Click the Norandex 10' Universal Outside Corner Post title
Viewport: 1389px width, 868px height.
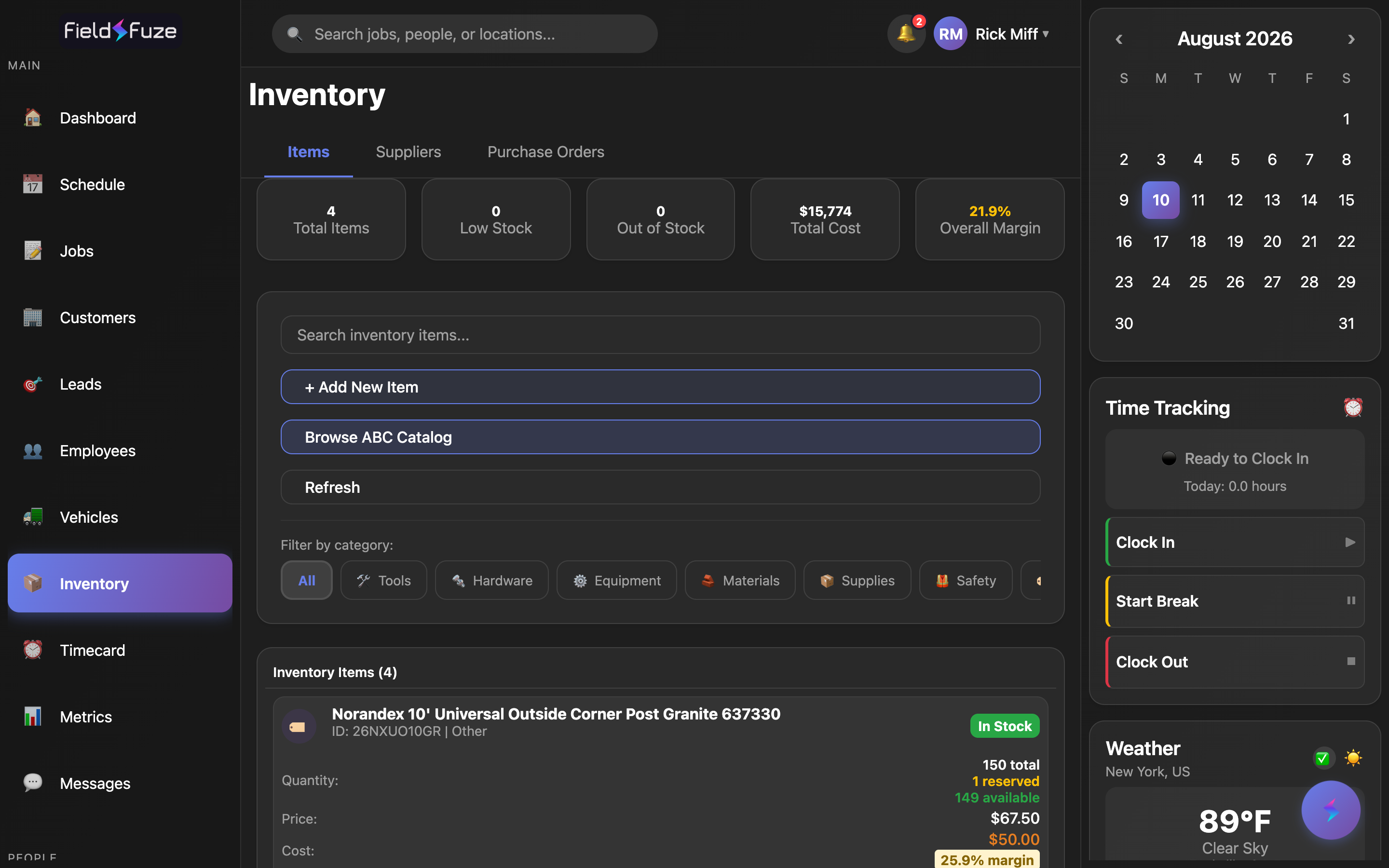point(556,714)
